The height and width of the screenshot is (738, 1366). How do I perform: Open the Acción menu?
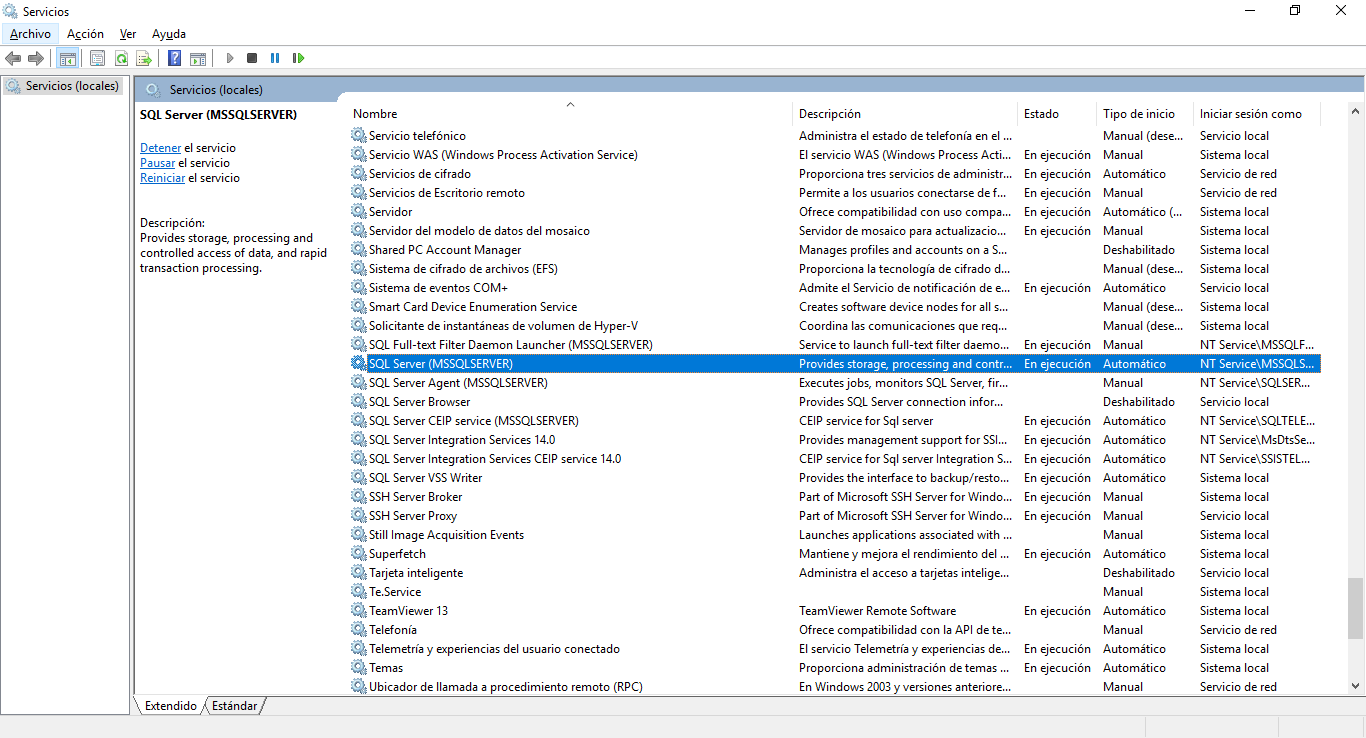click(85, 34)
